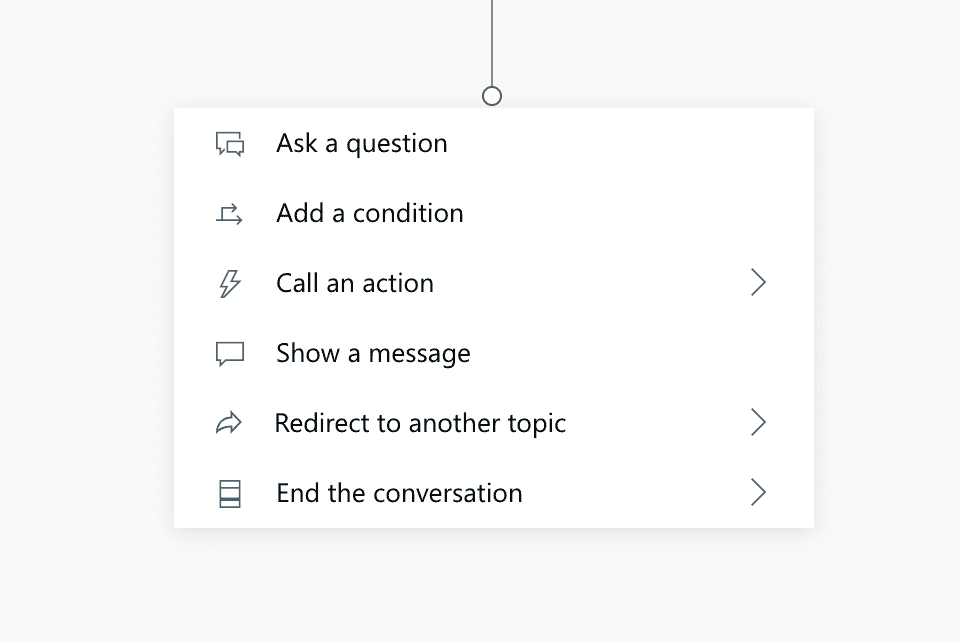Click the Redirect to another topic arrow icon

tap(229, 424)
